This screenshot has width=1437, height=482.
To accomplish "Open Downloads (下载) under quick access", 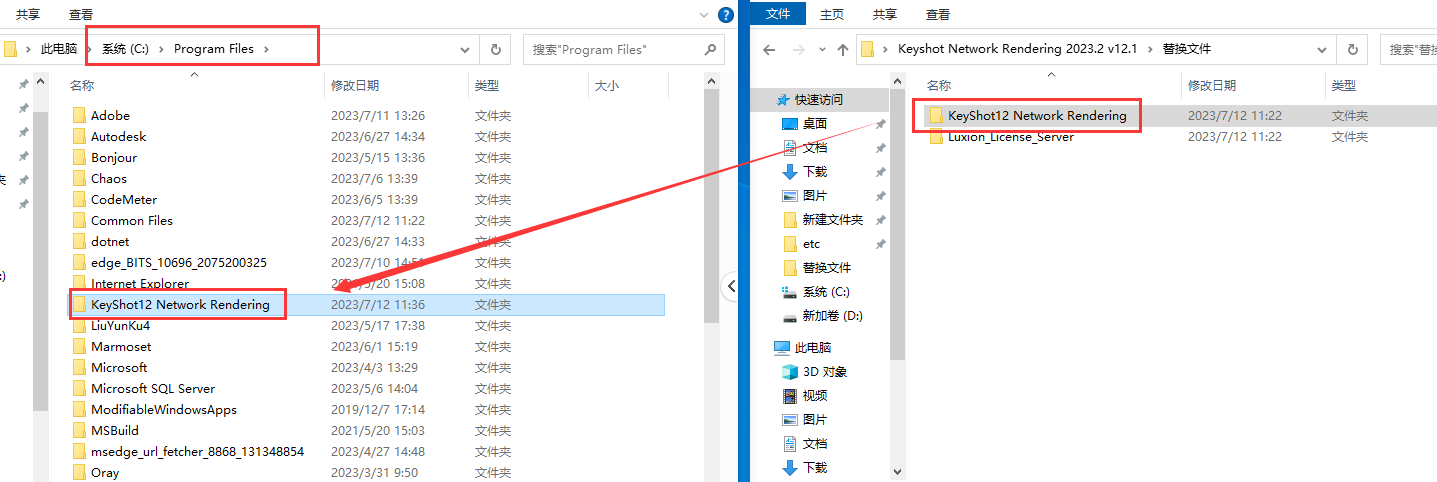I will (815, 172).
